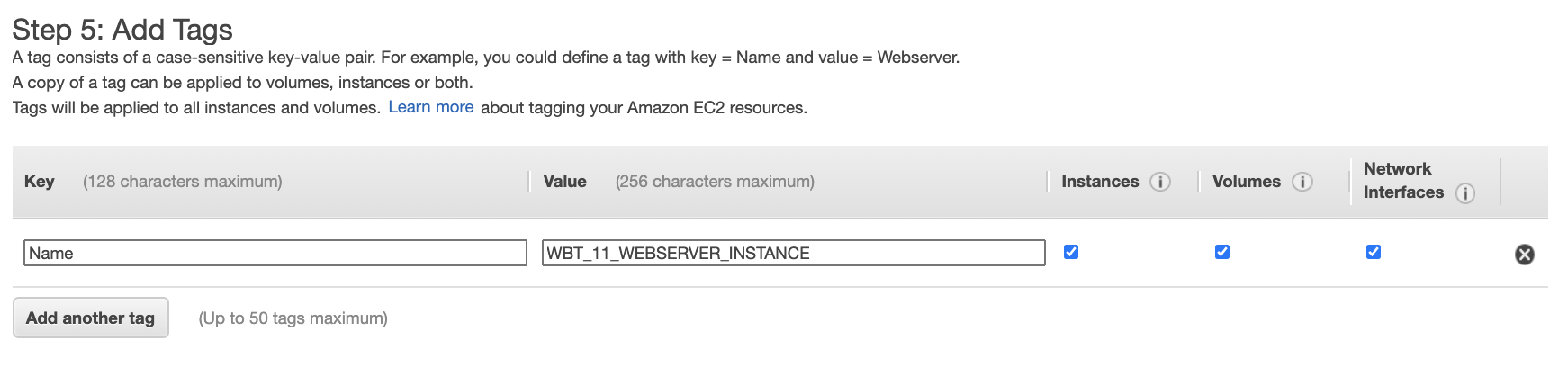
Task: Click the Key column header
Action: pos(40,182)
